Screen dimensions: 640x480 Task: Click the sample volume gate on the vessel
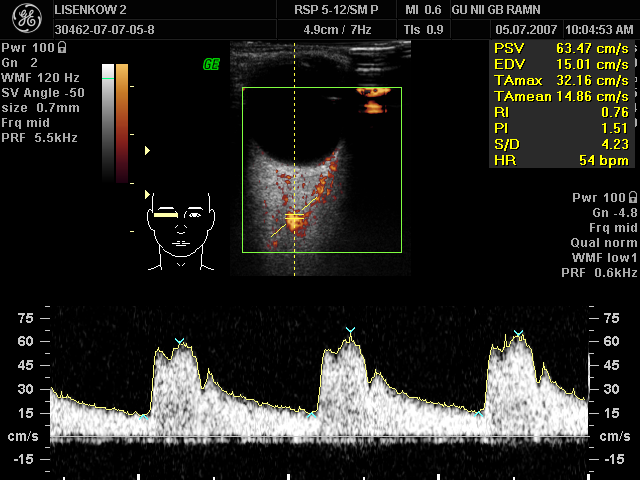point(294,216)
